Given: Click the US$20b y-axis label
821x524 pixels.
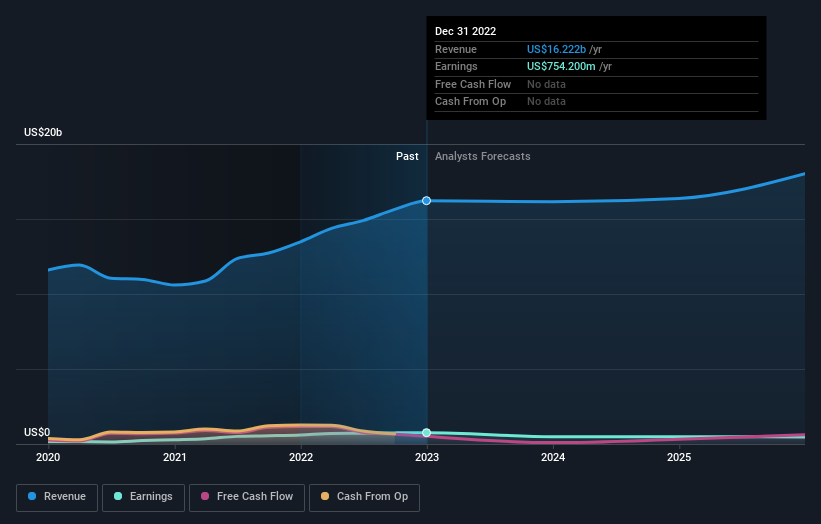Looking at the screenshot, I should (43, 132).
